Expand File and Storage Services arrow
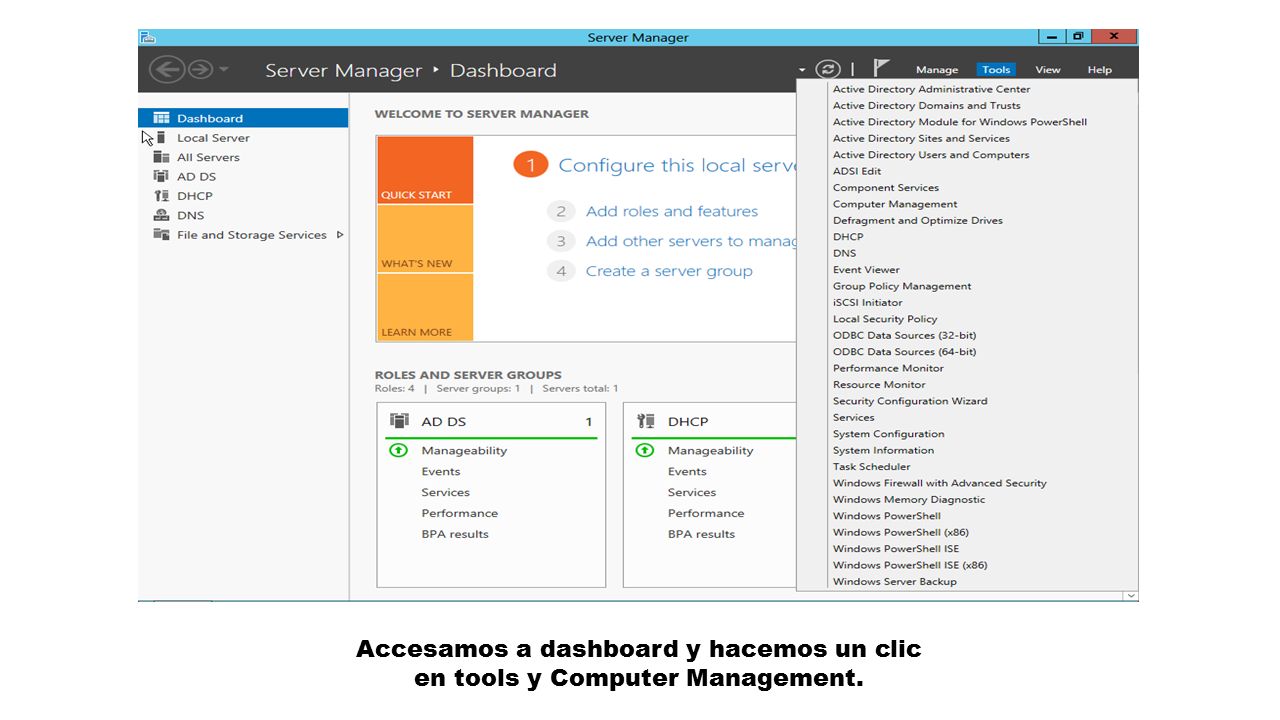Viewport: 1280px width, 720px height. [340, 235]
